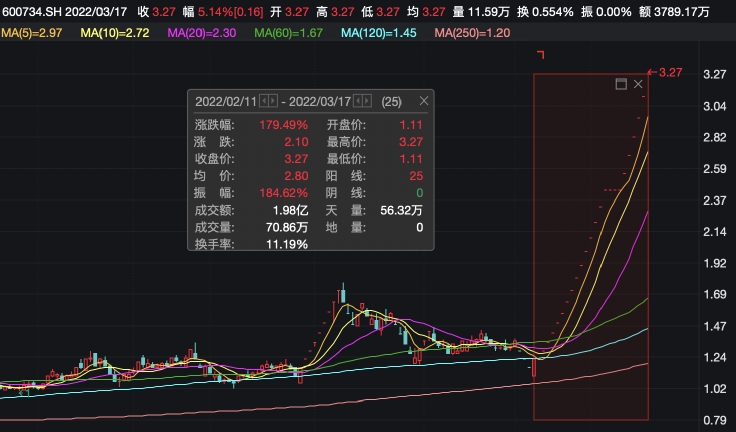Close the red selection range box
This screenshot has height=432, width=736.
point(638,84)
